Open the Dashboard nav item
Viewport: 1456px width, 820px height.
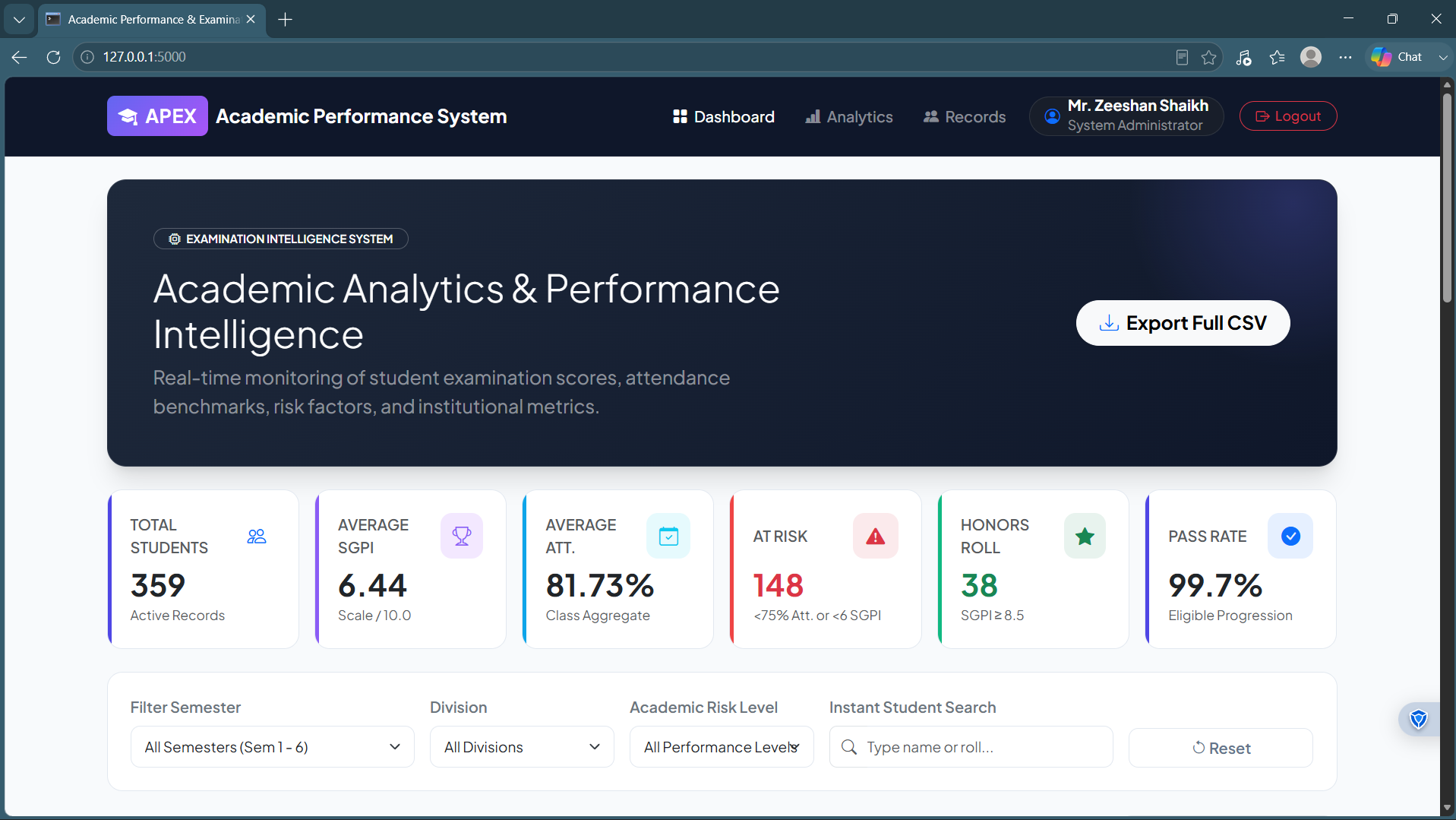point(724,116)
